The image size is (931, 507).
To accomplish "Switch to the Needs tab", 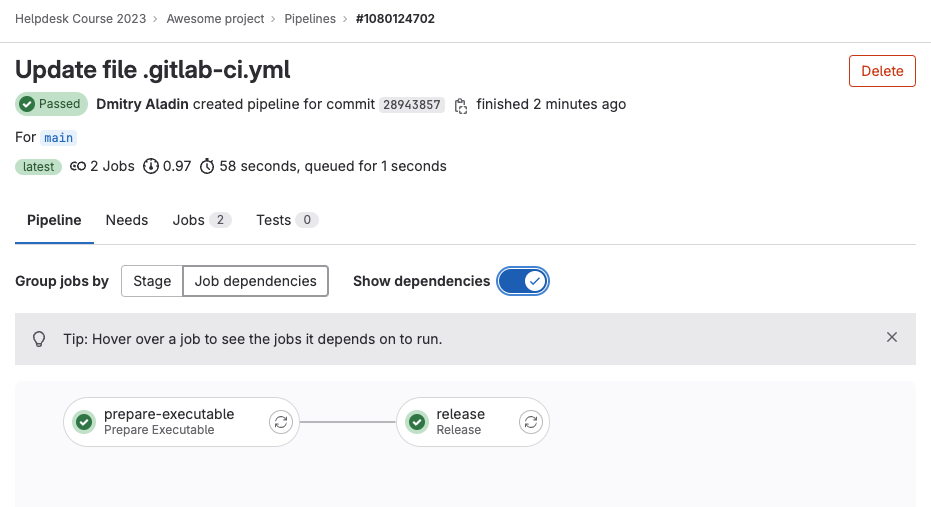I will coord(127,220).
